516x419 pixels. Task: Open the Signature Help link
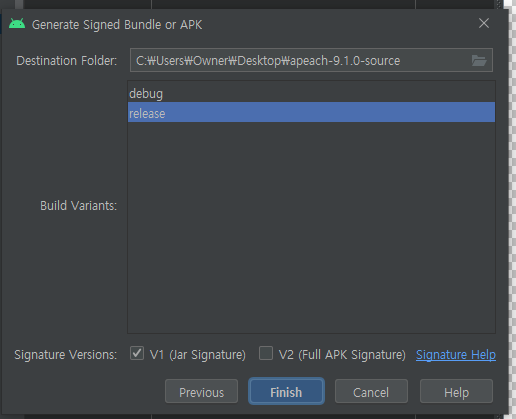(x=456, y=355)
